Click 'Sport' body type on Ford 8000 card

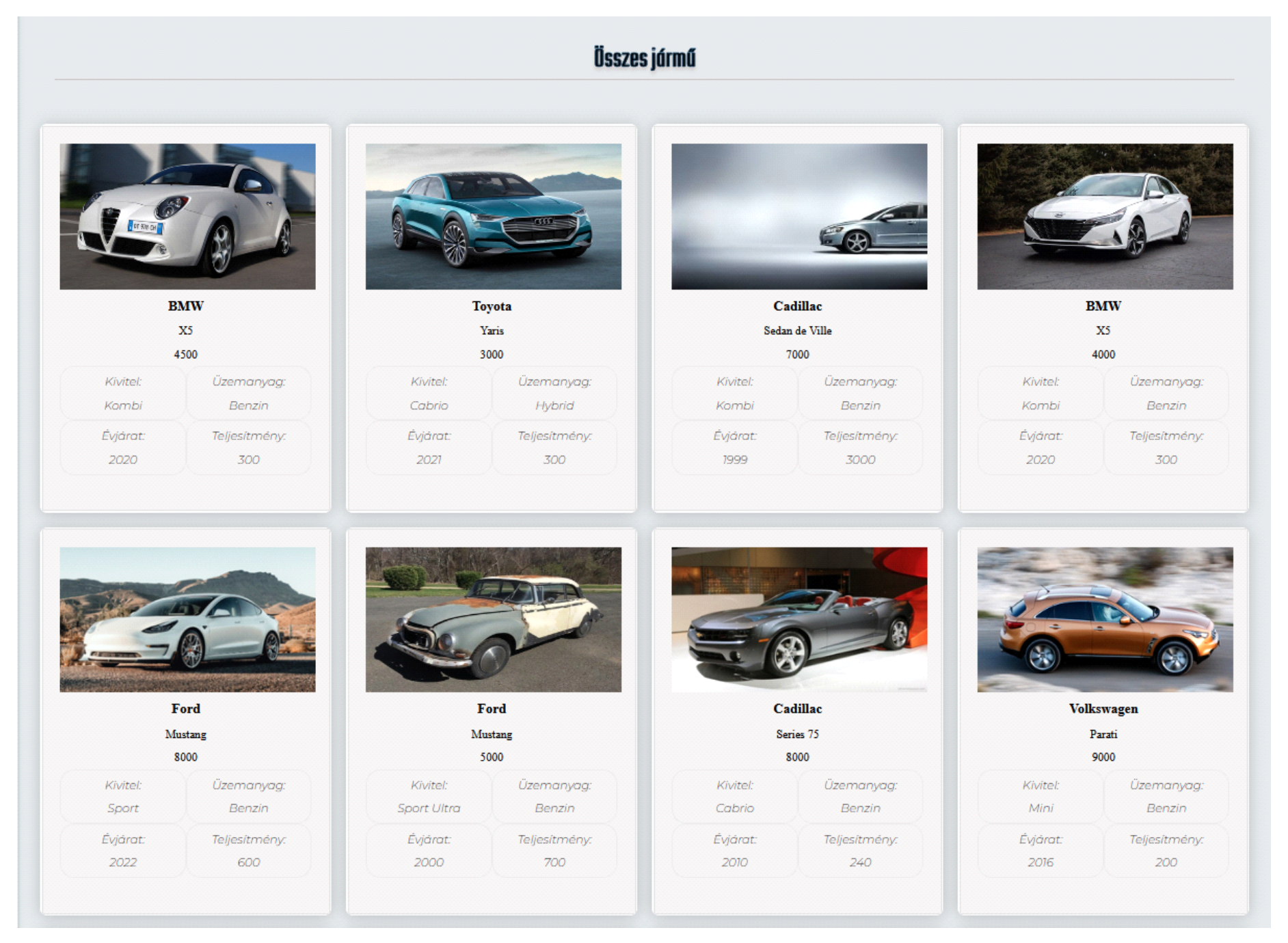(123, 808)
